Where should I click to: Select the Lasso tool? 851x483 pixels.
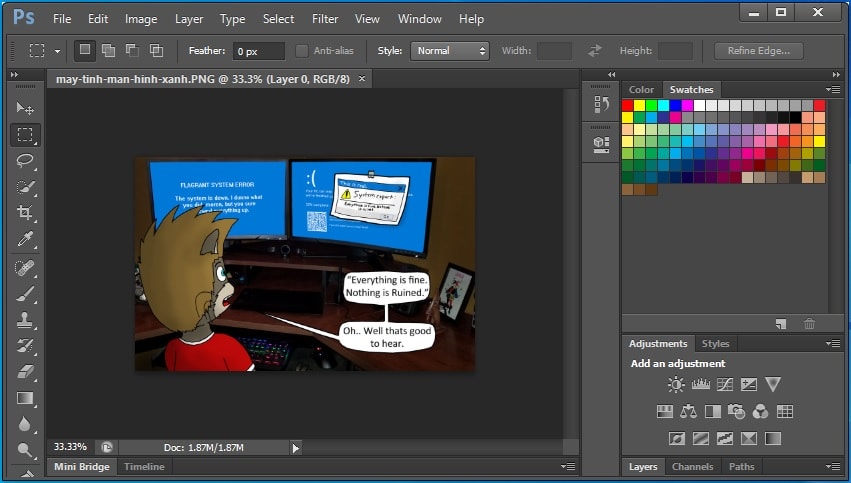(24, 161)
